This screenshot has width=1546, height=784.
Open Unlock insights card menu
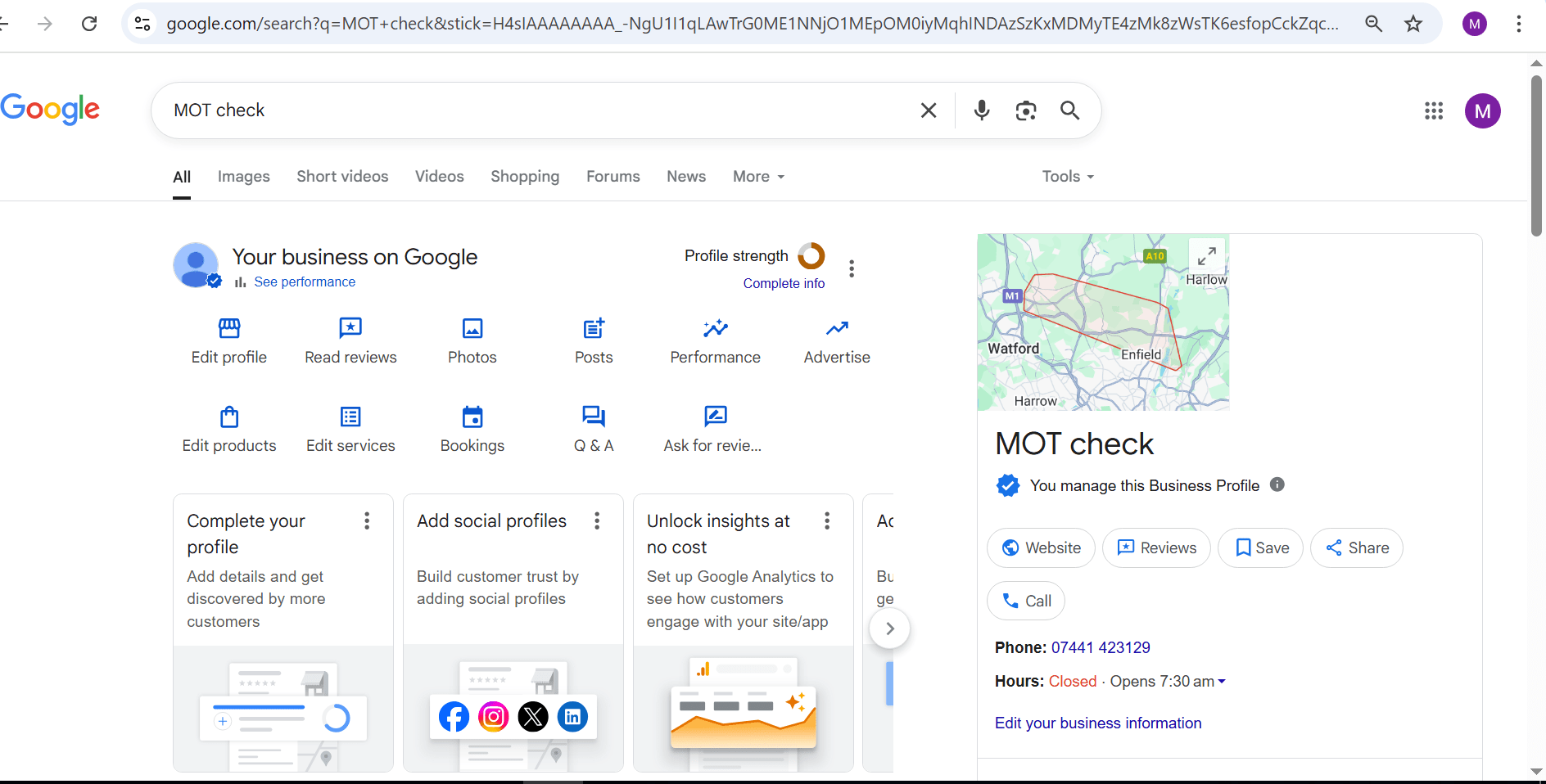click(x=827, y=520)
